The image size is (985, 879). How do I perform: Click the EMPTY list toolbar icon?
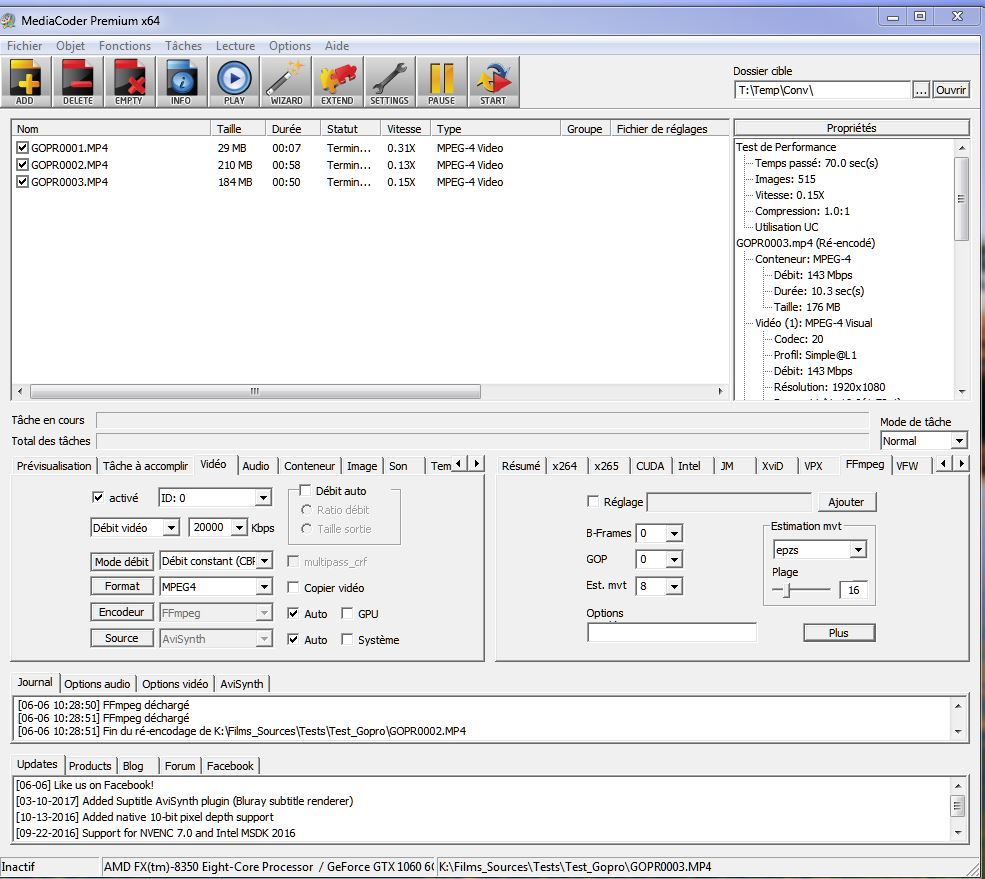[129, 82]
